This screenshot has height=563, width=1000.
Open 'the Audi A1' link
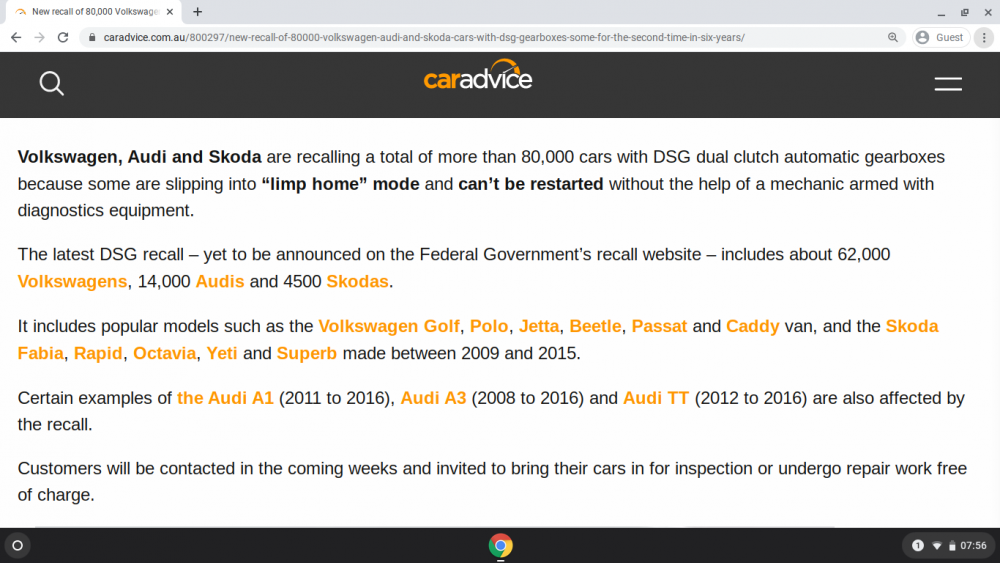[x=225, y=398]
